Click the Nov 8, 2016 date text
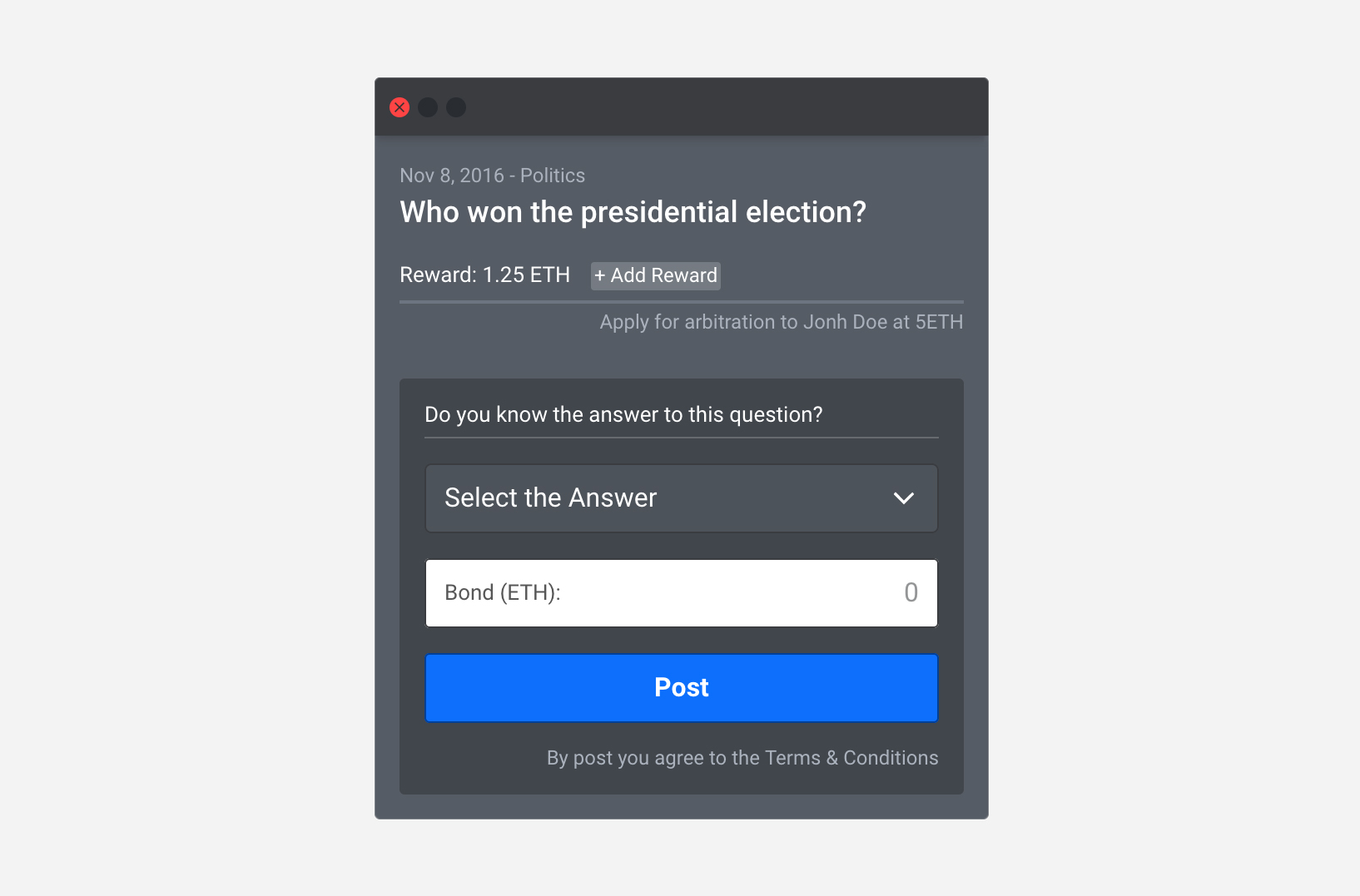Image resolution: width=1360 pixels, height=896 pixels. [x=452, y=176]
